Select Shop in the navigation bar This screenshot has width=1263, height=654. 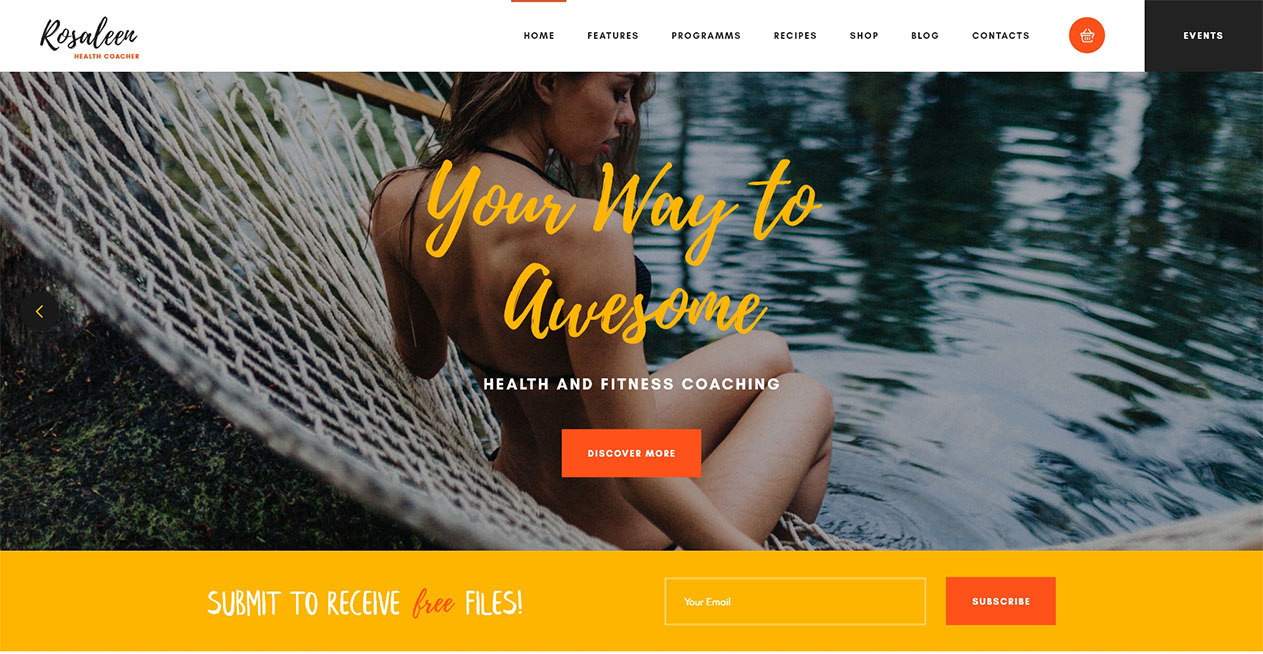[x=864, y=36]
